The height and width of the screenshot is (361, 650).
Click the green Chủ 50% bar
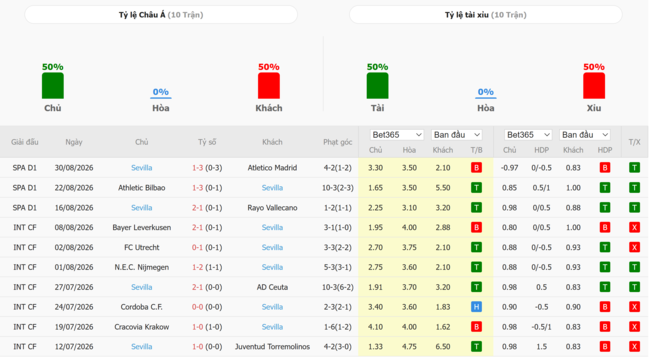(x=53, y=86)
